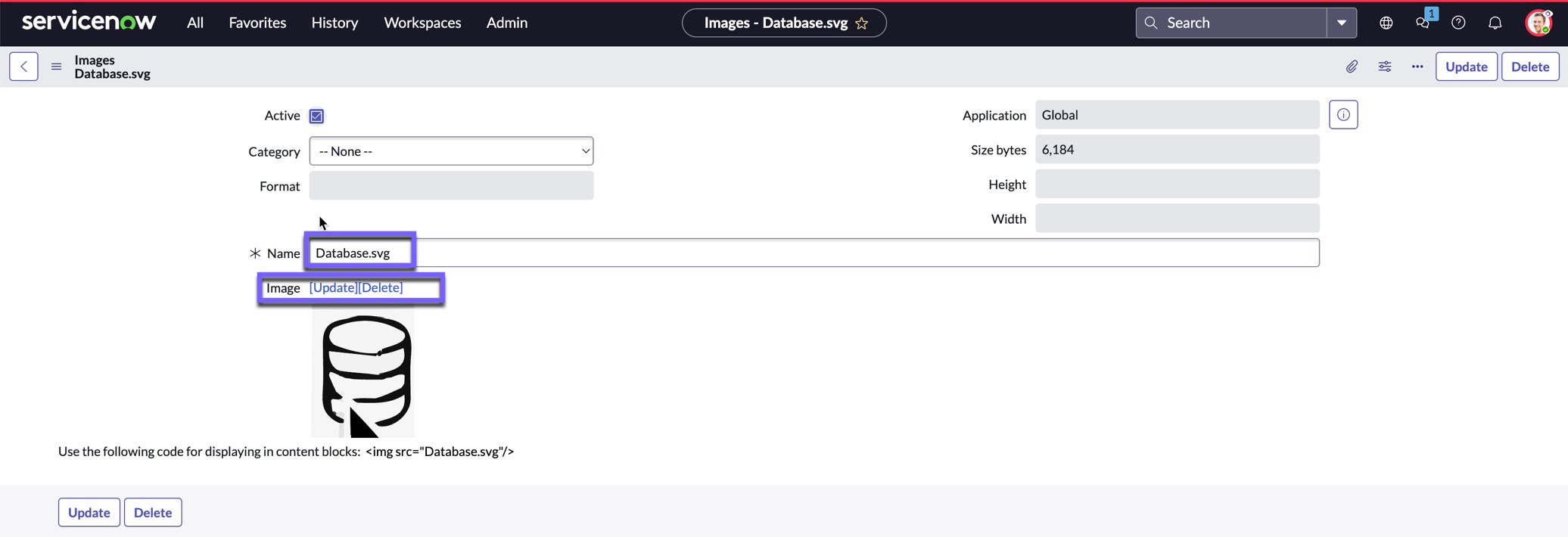Click the header Update button

(1466, 67)
